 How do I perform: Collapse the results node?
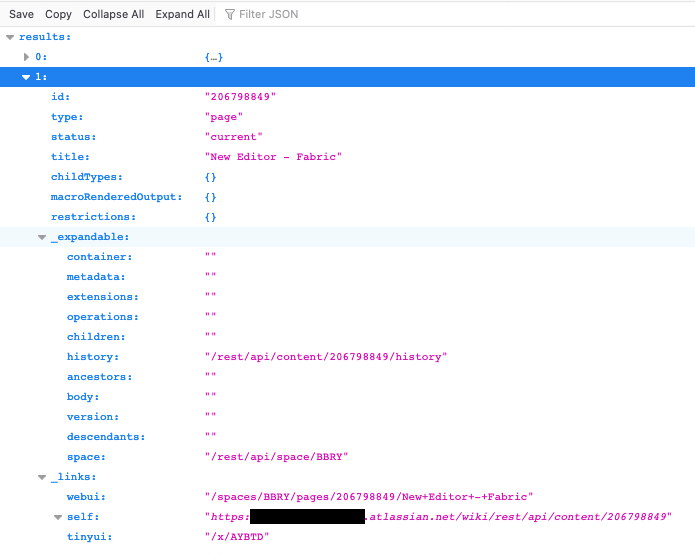[10, 37]
